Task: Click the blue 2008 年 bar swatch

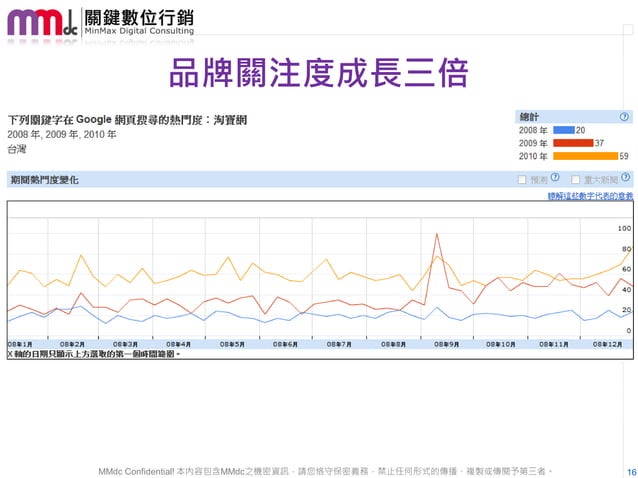Action: [564, 130]
